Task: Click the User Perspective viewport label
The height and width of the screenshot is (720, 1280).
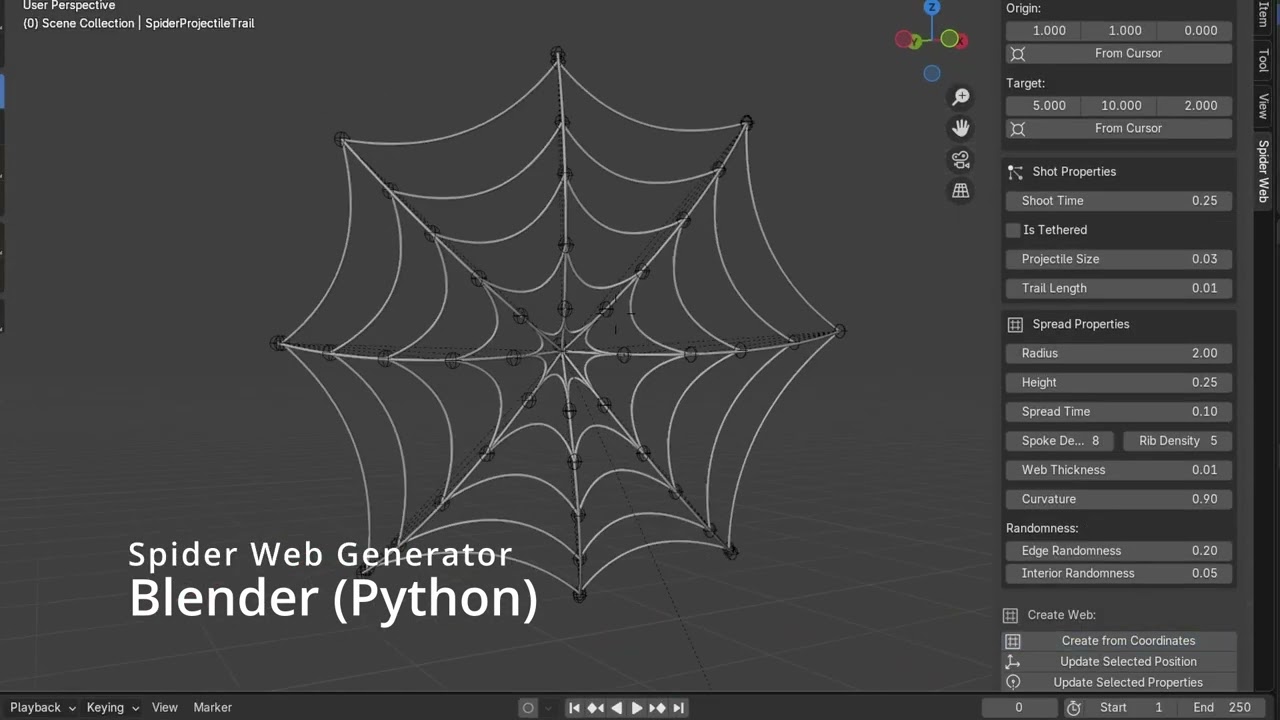Action: pos(69,6)
